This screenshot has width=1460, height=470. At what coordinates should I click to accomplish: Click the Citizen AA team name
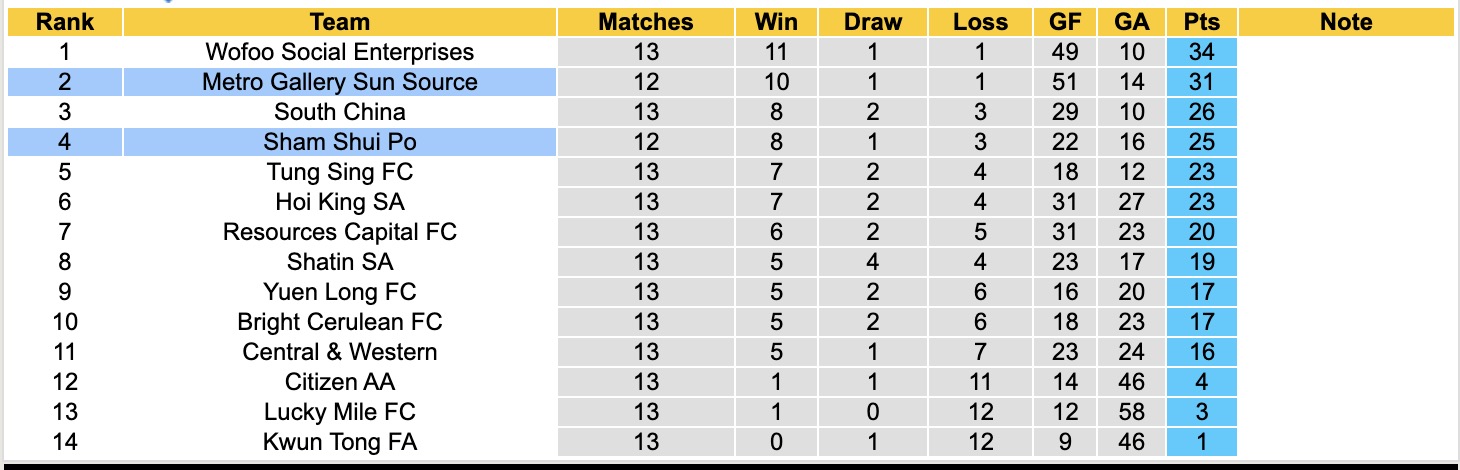(340, 382)
